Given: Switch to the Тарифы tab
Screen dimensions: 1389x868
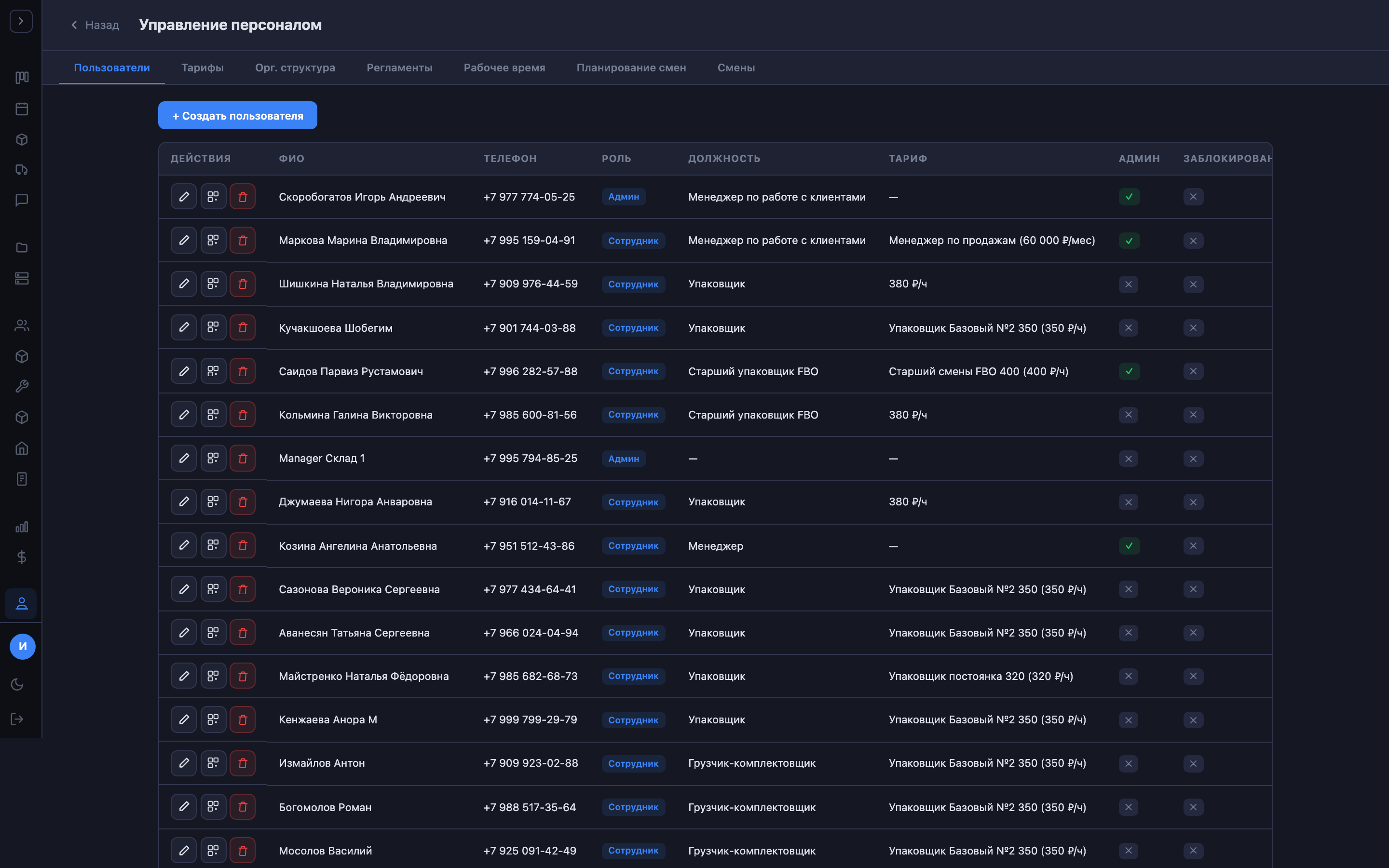Looking at the screenshot, I should click(x=203, y=68).
